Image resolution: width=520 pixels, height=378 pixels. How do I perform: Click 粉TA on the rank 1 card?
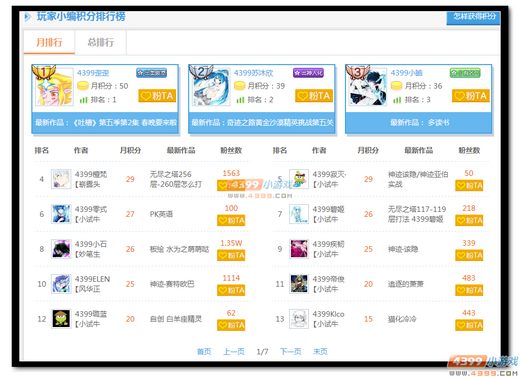click(x=157, y=96)
